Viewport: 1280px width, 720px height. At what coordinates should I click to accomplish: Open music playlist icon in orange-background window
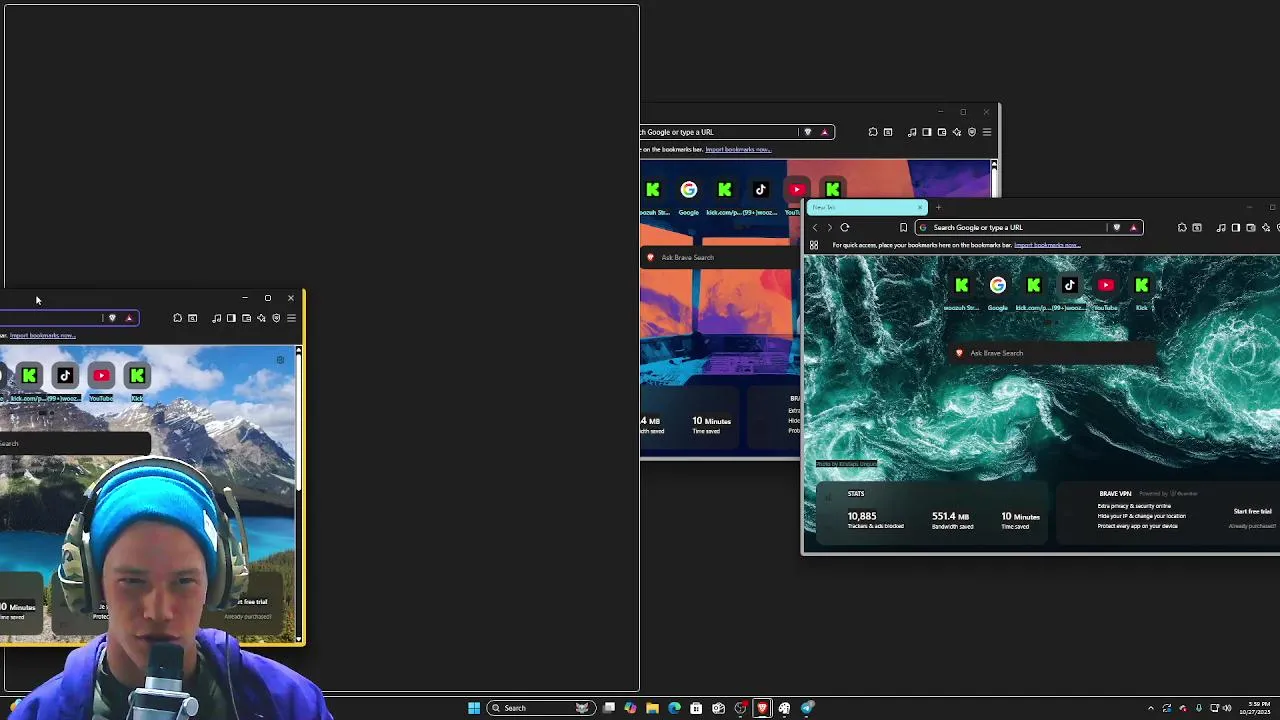(x=912, y=132)
